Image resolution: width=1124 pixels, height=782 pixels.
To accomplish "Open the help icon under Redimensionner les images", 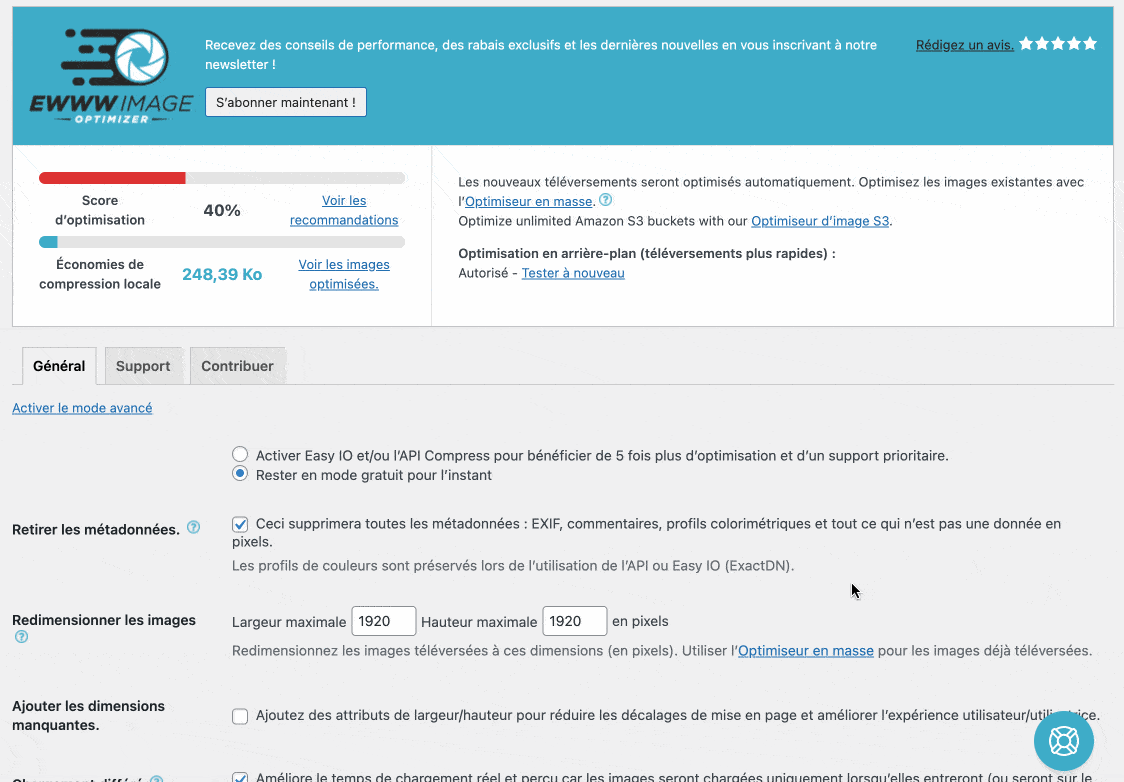I will pyautogui.click(x=18, y=637).
